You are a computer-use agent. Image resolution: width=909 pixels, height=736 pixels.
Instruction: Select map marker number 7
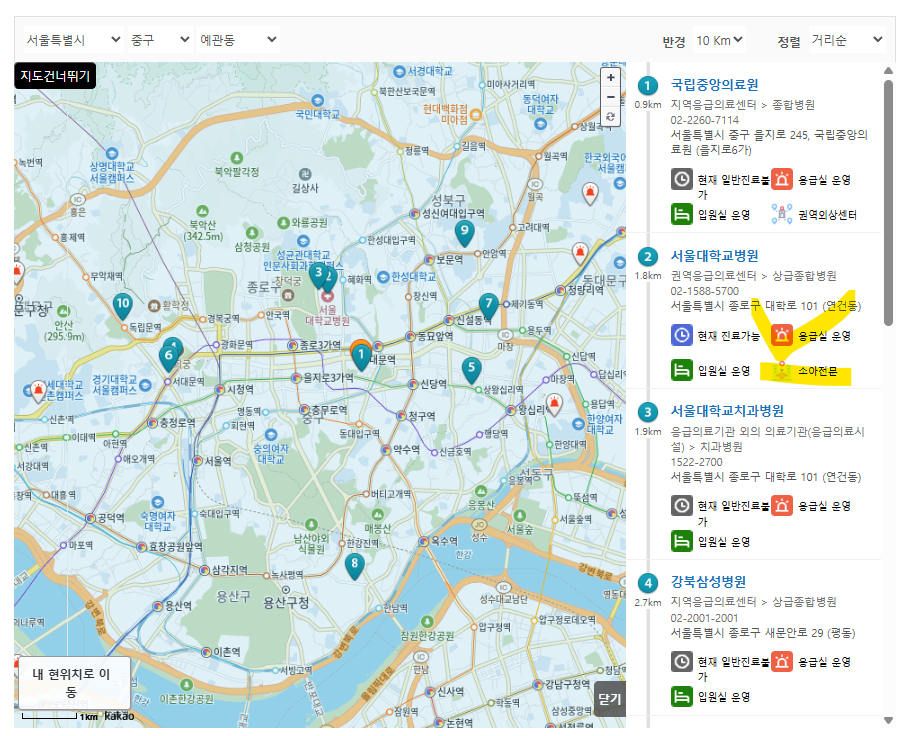pos(489,307)
